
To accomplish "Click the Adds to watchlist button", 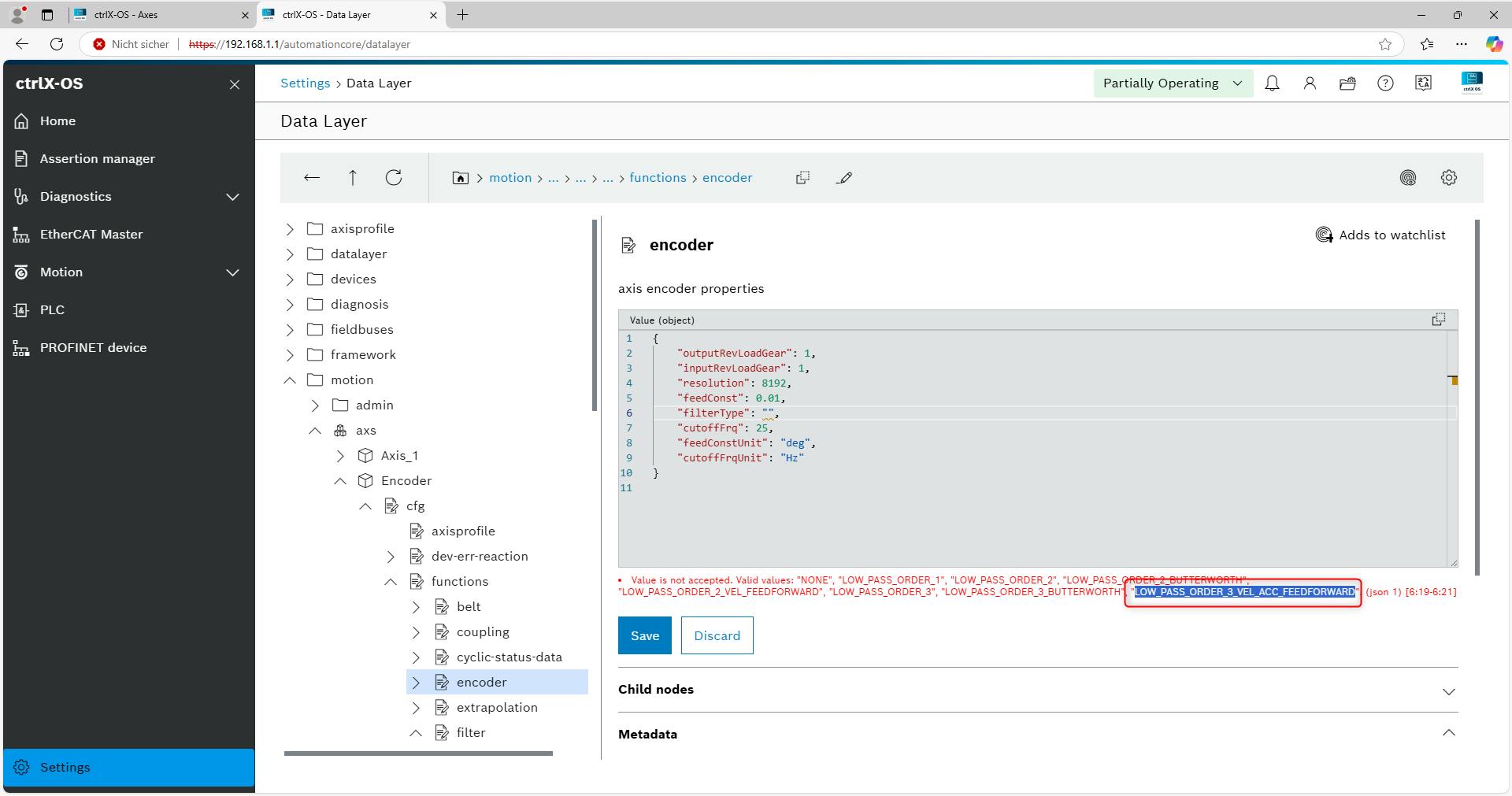I will point(1380,235).
